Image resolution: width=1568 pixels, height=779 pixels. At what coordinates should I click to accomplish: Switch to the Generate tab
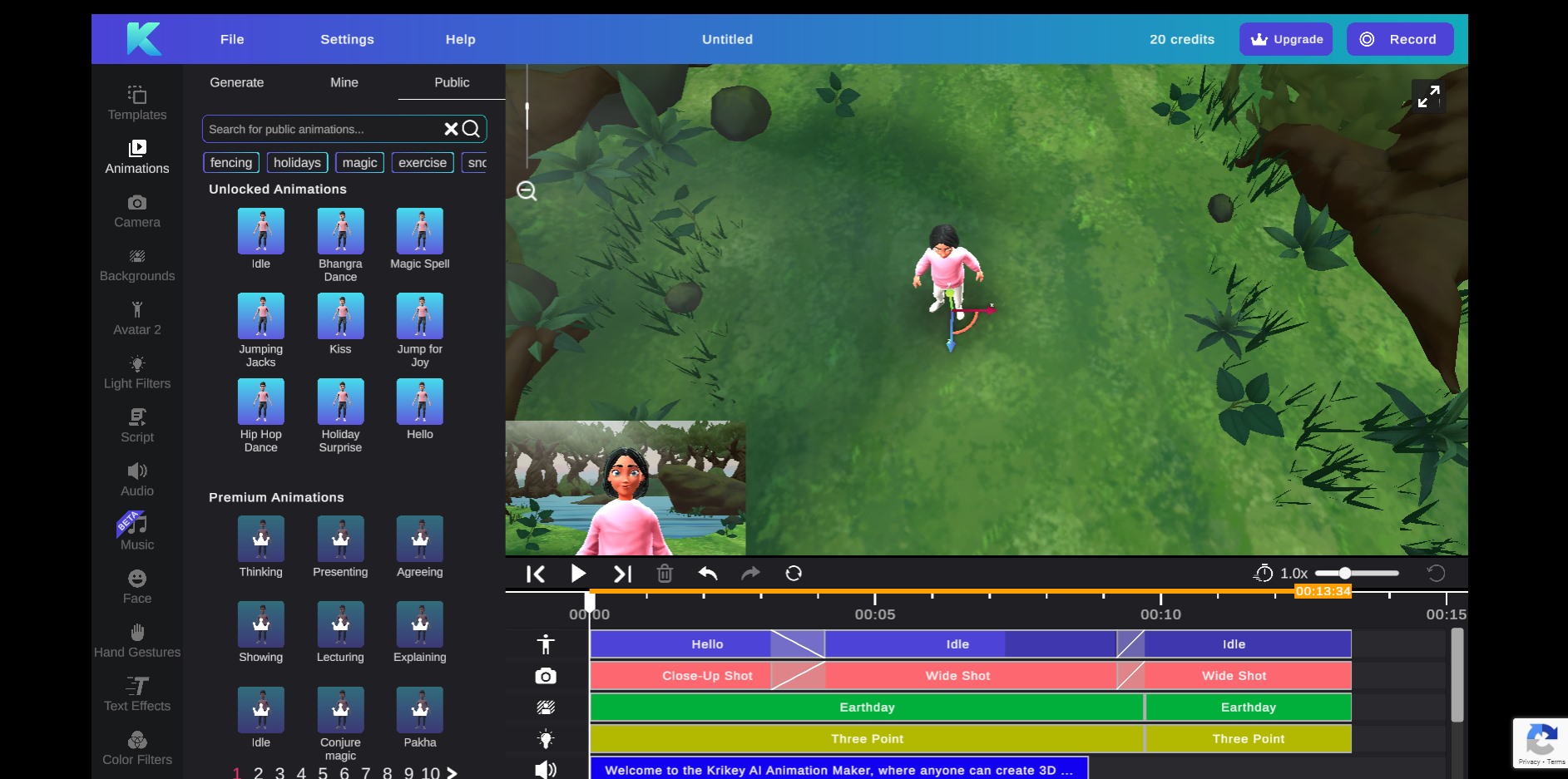[237, 82]
